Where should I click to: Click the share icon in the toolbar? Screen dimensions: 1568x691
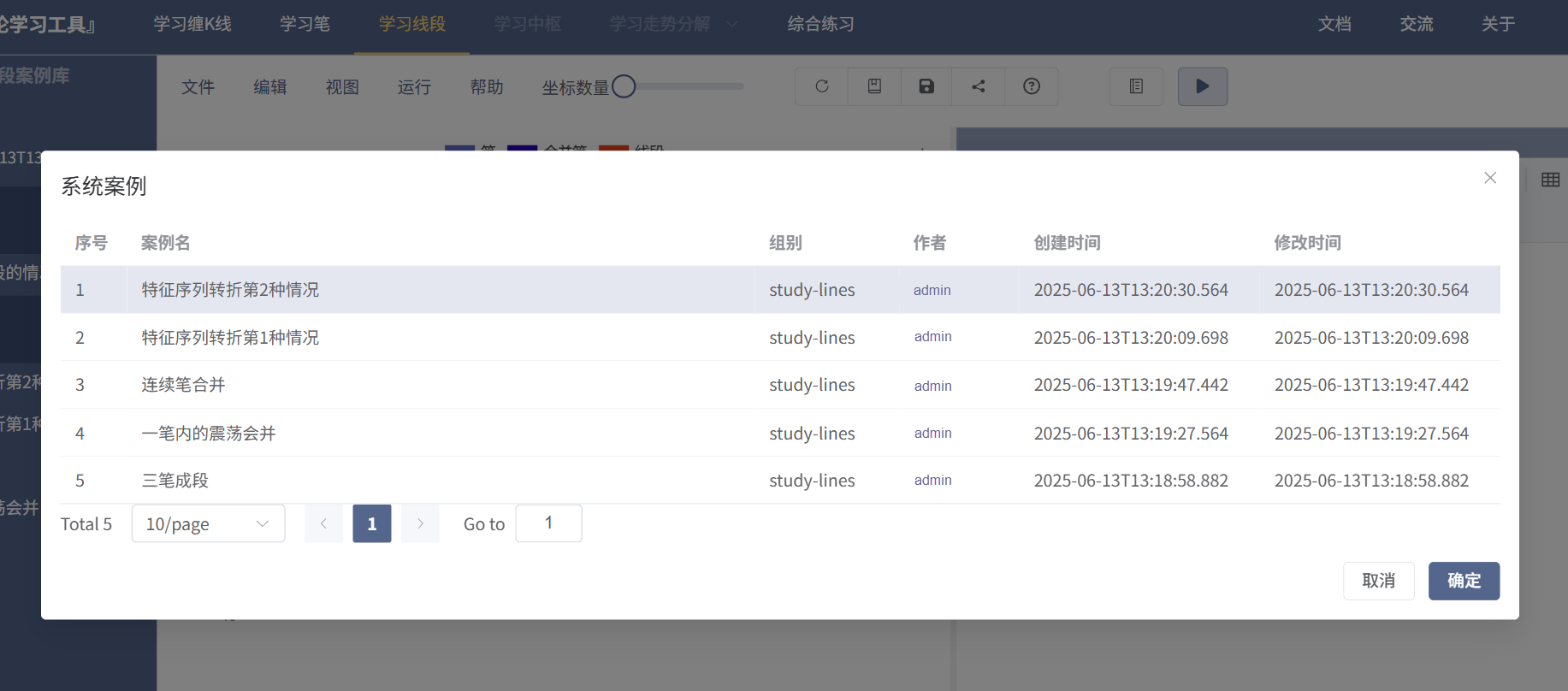point(979,86)
